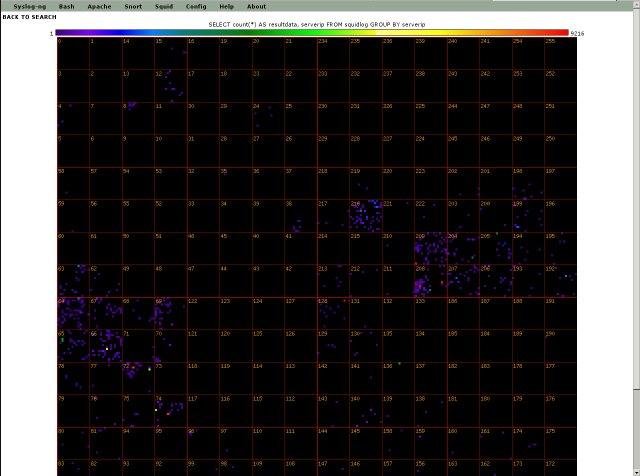This screenshot has width=640, height=476.
Task: Select the Apache menu item
Action: coord(99,6)
